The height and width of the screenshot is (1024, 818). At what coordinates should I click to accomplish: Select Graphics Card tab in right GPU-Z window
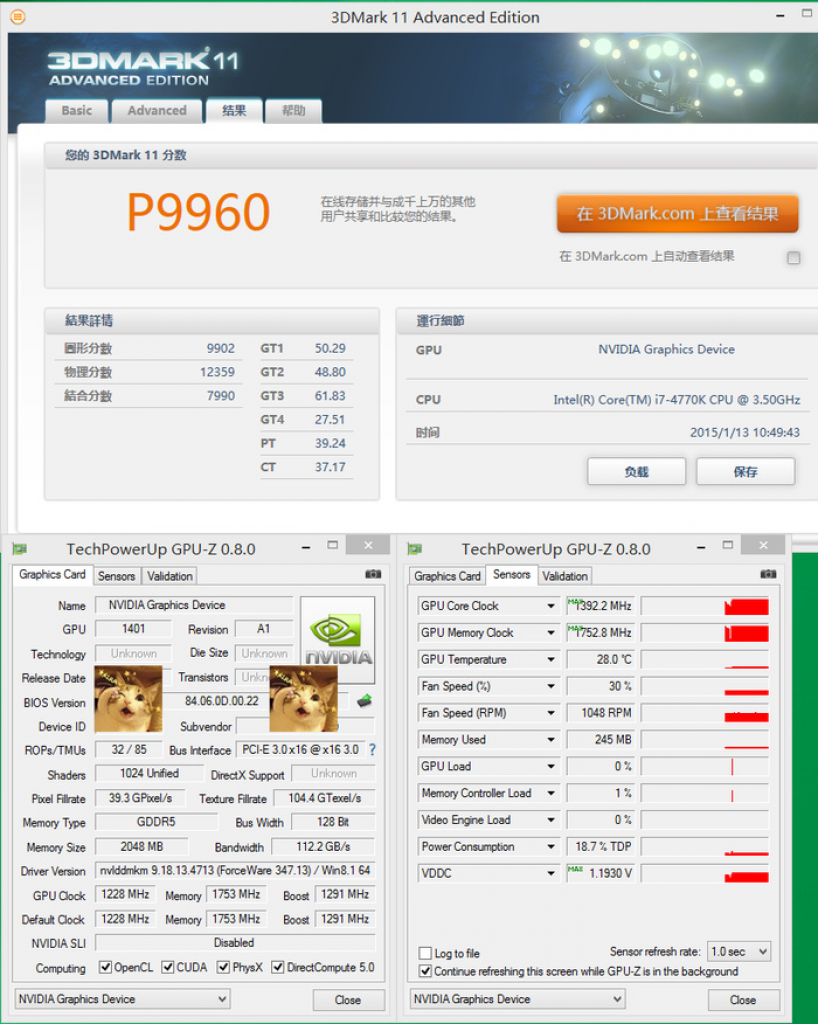(447, 576)
